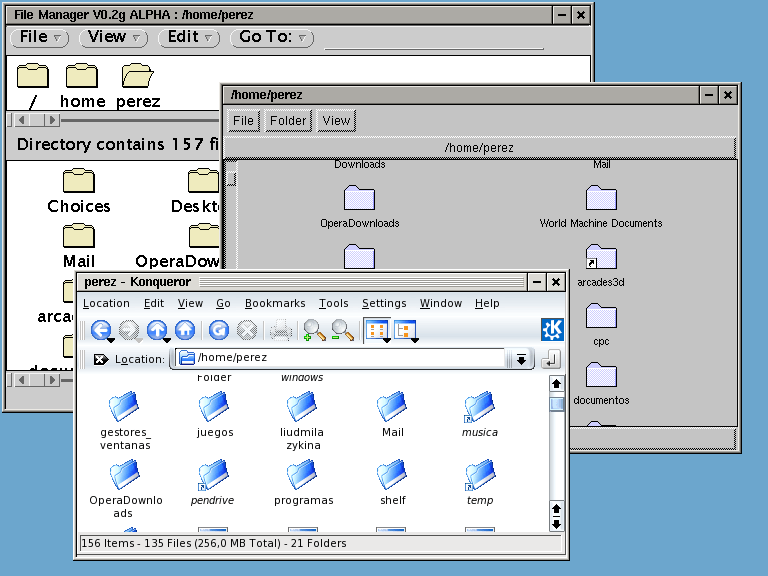Click the Go button beside location field

(x=551, y=359)
